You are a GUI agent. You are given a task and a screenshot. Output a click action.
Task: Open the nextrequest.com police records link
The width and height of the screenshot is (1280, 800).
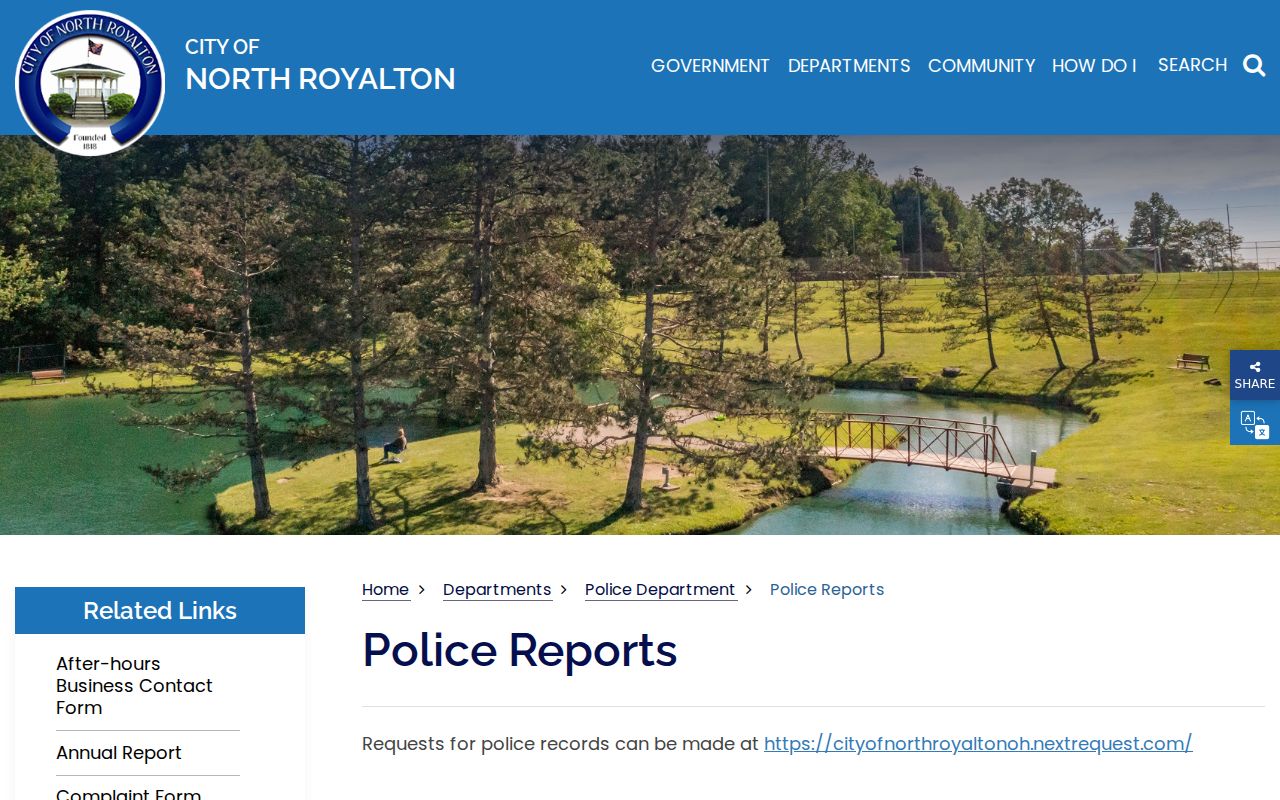pos(978,744)
